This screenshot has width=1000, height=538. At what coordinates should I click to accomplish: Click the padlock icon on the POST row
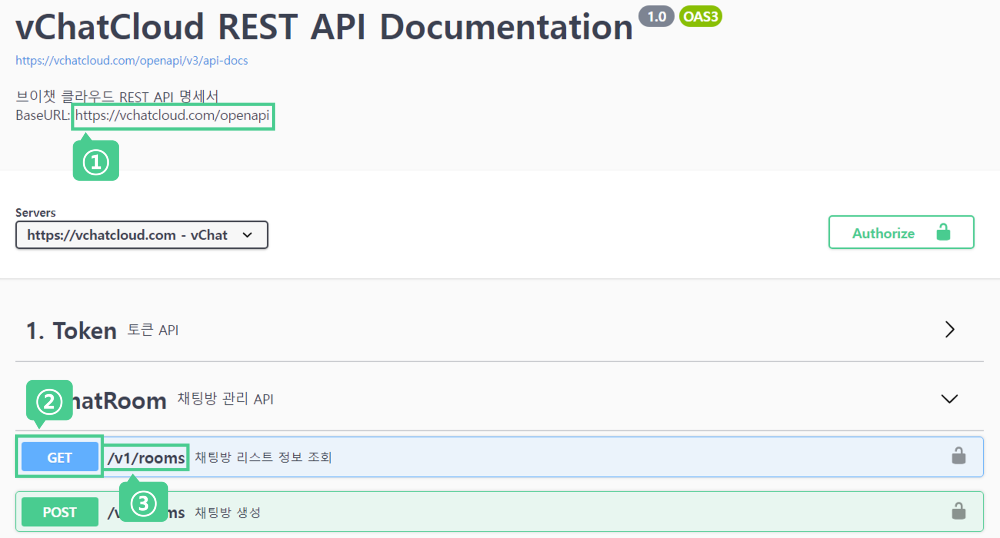coord(958,512)
